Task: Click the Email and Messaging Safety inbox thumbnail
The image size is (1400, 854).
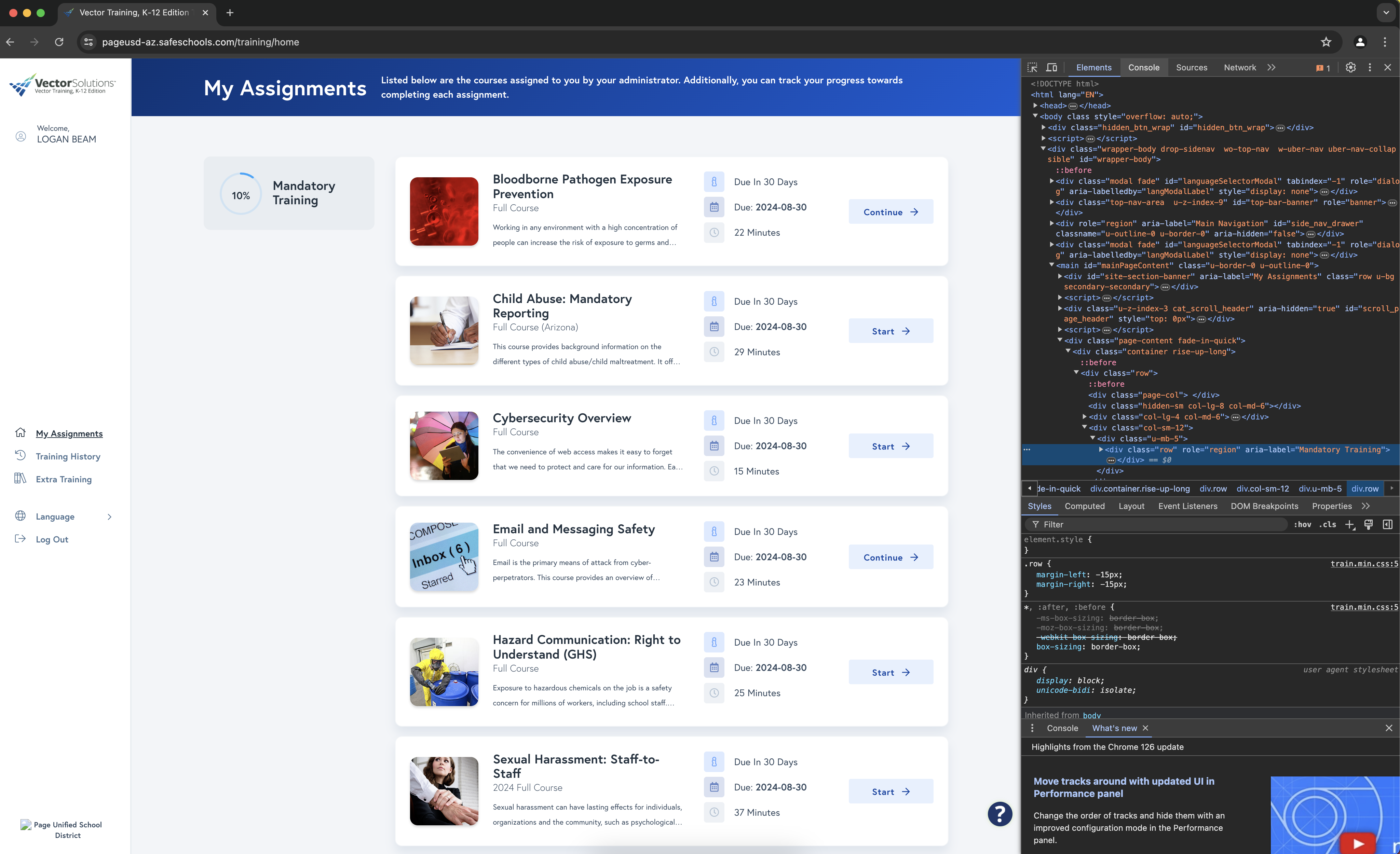Action: (x=444, y=556)
